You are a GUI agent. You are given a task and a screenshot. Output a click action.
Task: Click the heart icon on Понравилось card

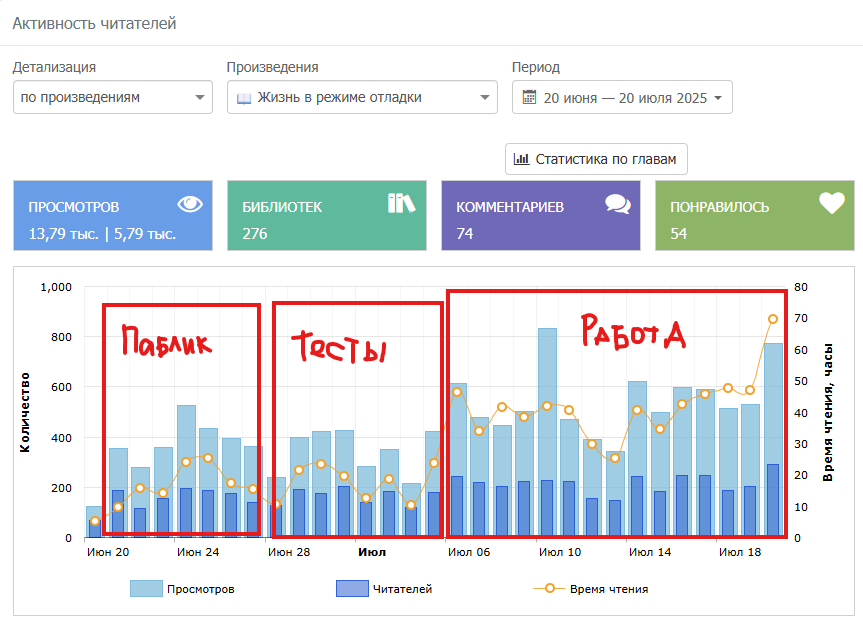[x=832, y=203]
